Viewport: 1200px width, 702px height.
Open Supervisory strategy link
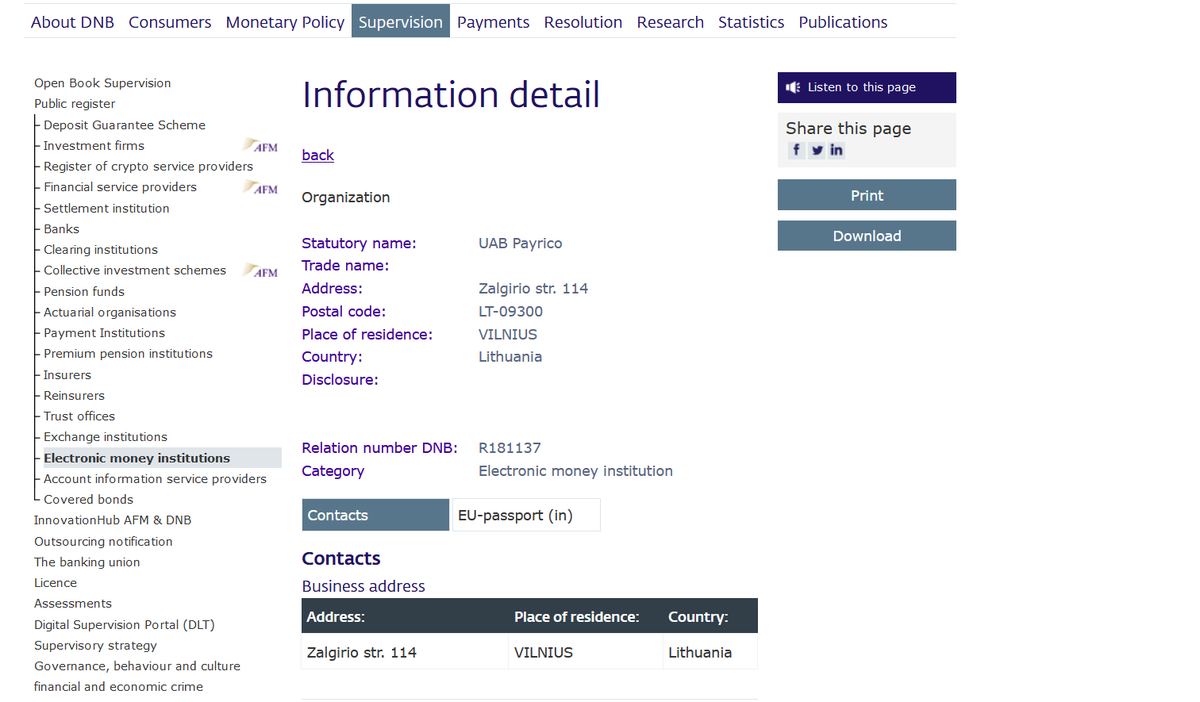click(95, 646)
